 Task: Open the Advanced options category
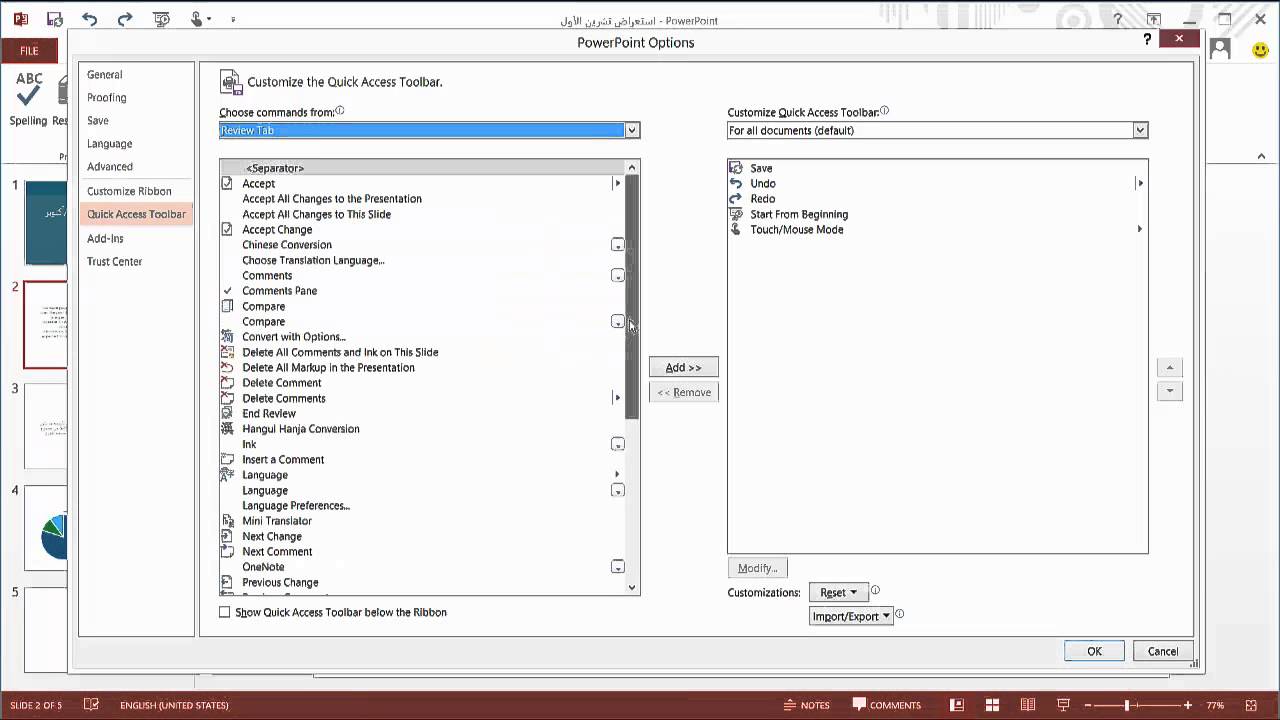pos(110,167)
